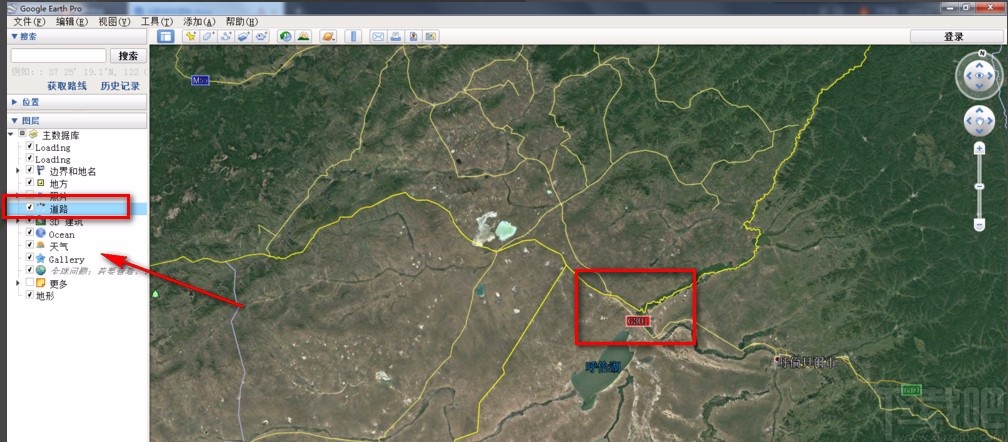Open the 文件(F) menu
The height and width of the screenshot is (442, 1008).
coord(30,21)
